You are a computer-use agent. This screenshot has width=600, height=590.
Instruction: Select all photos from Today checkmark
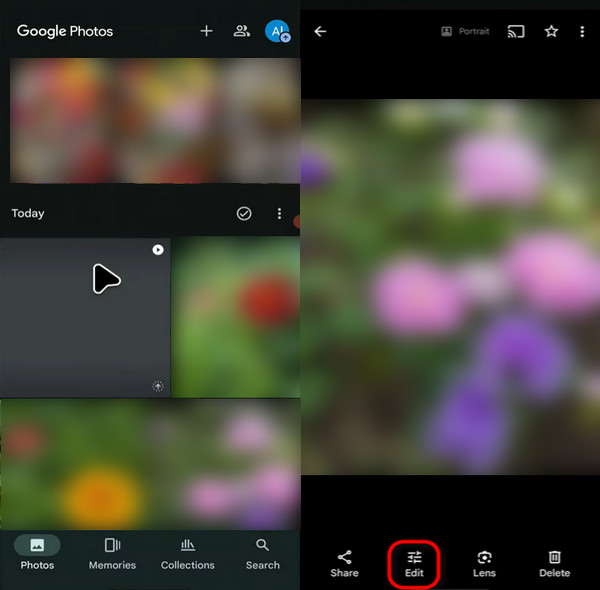[x=244, y=214]
